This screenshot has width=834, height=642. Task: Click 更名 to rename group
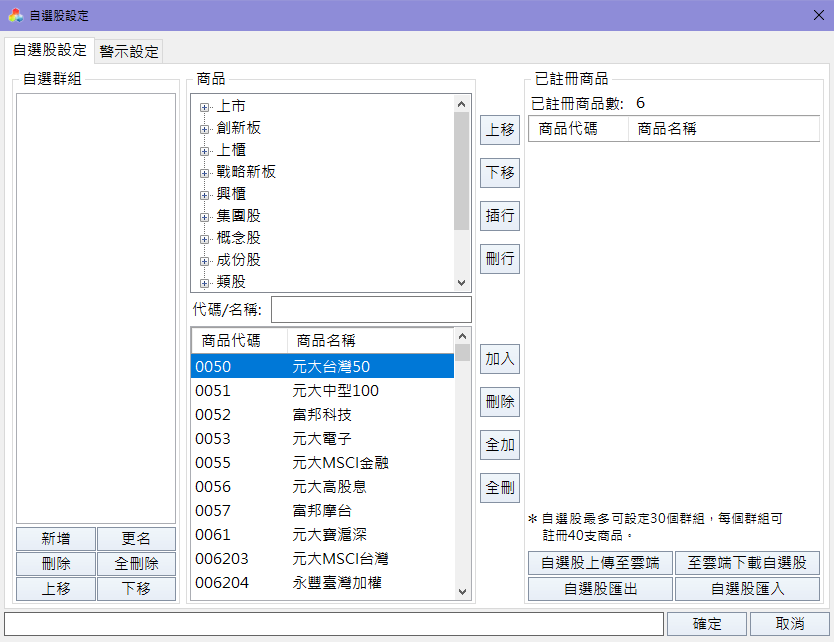tap(136, 539)
